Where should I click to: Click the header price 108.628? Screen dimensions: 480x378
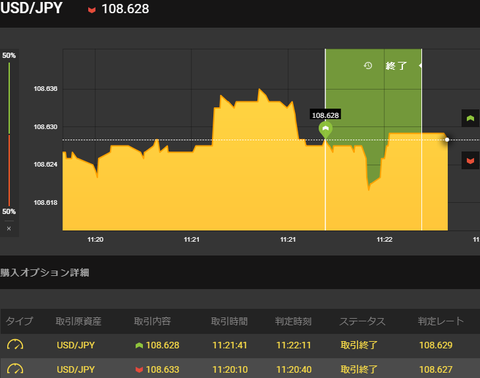(125, 9)
